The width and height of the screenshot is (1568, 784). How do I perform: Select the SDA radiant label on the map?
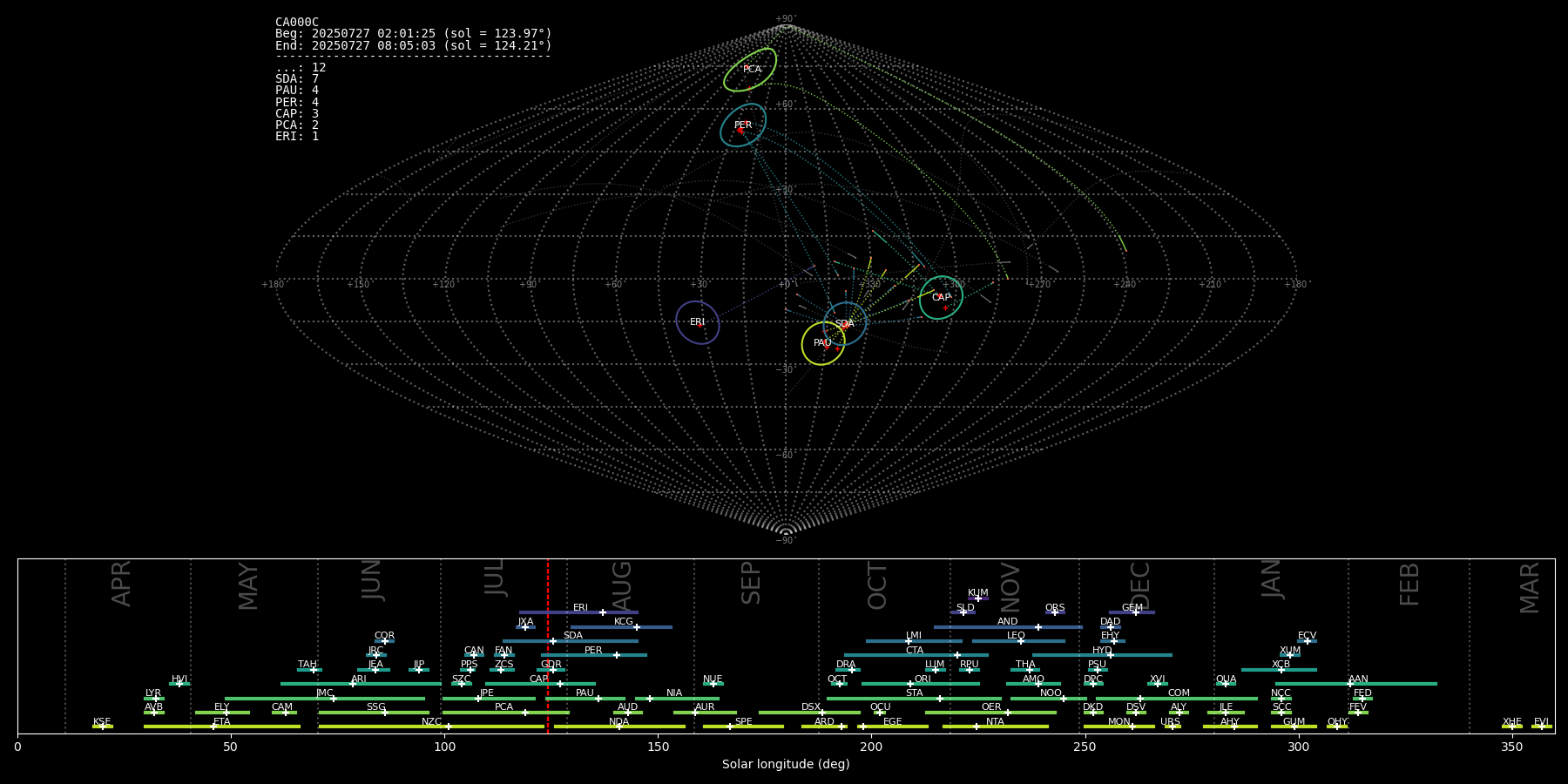(x=844, y=323)
